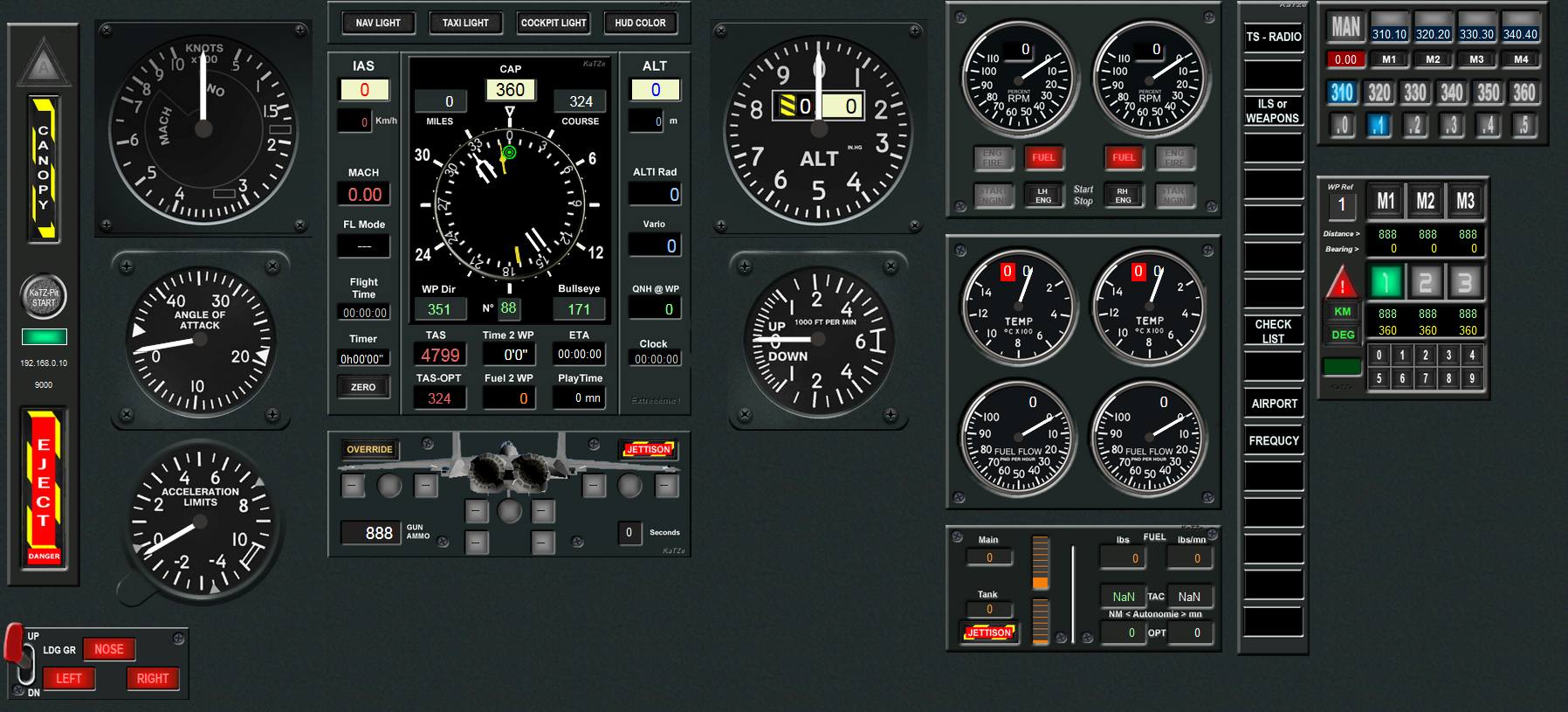Click the yellow striped CANOPY handle

coord(44,169)
